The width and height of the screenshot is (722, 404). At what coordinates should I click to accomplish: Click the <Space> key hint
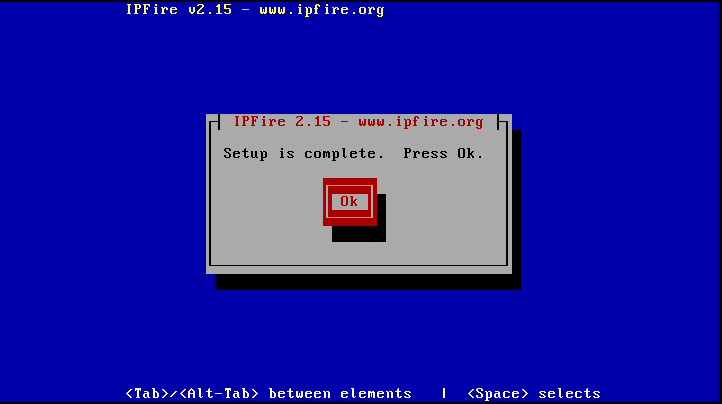pos(498,394)
